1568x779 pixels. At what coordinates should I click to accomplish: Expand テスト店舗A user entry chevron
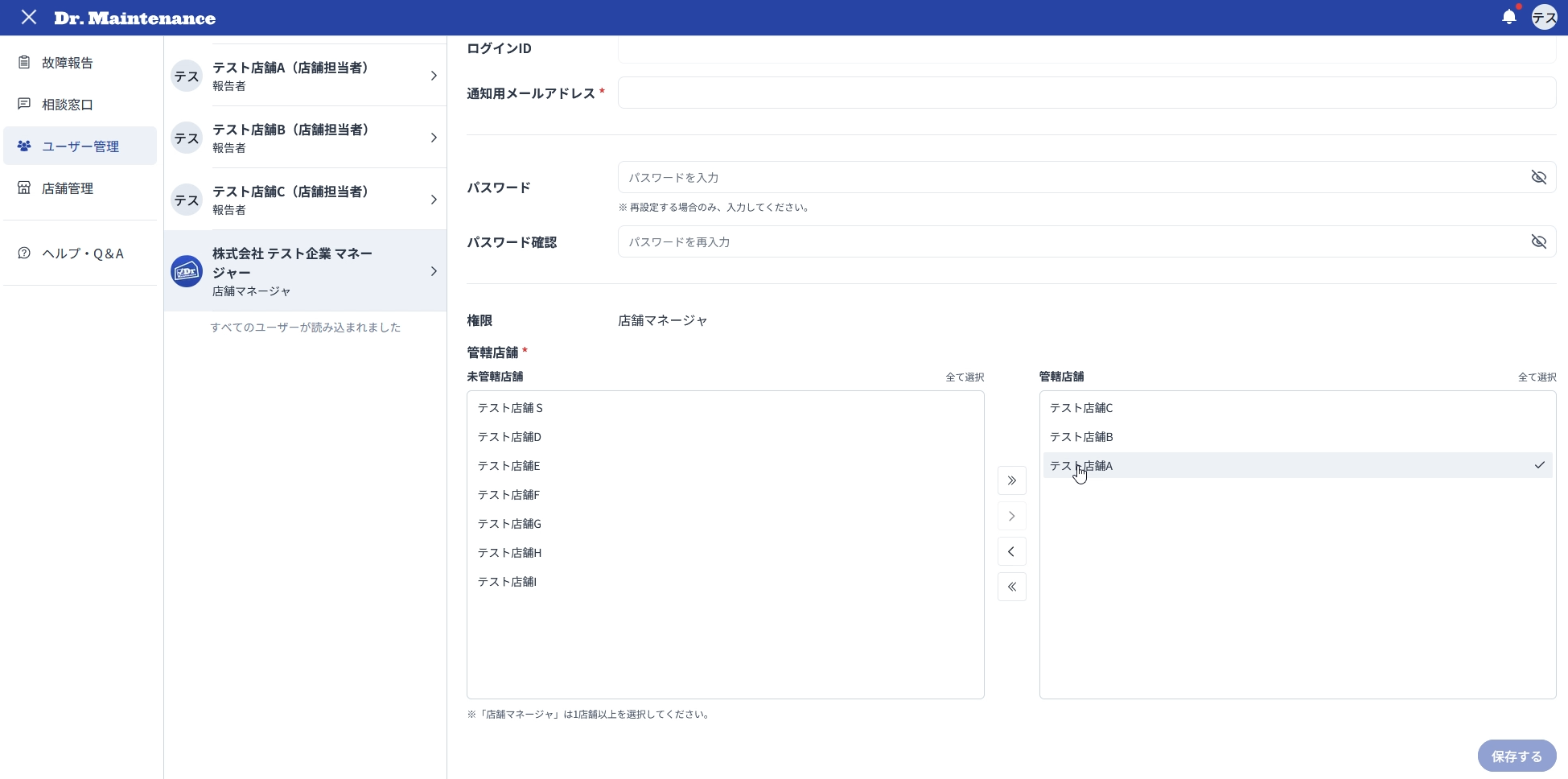point(434,76)
